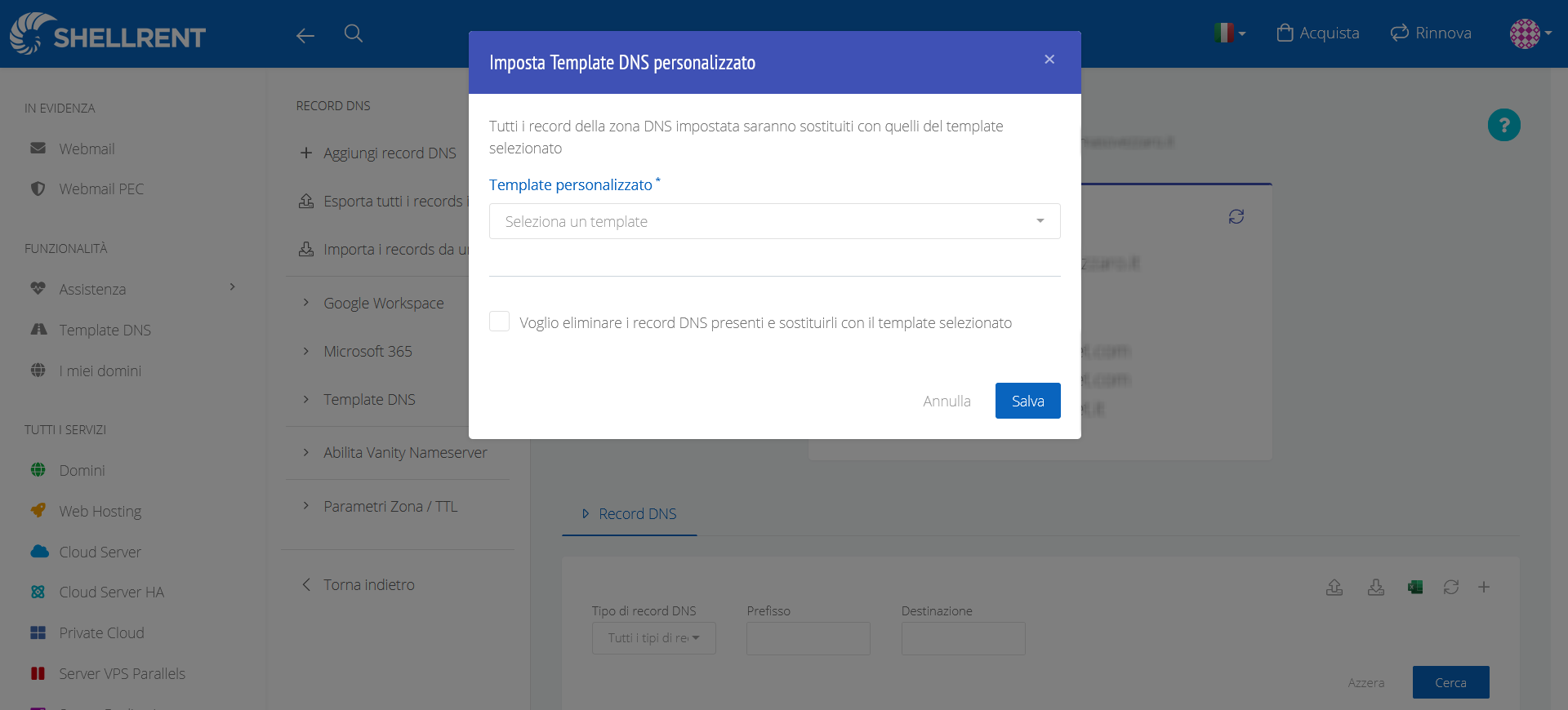The width and height of the screenshot is (1568, 710).
Task: Open Template DNS in the sidebar
Action: [105, 330]
